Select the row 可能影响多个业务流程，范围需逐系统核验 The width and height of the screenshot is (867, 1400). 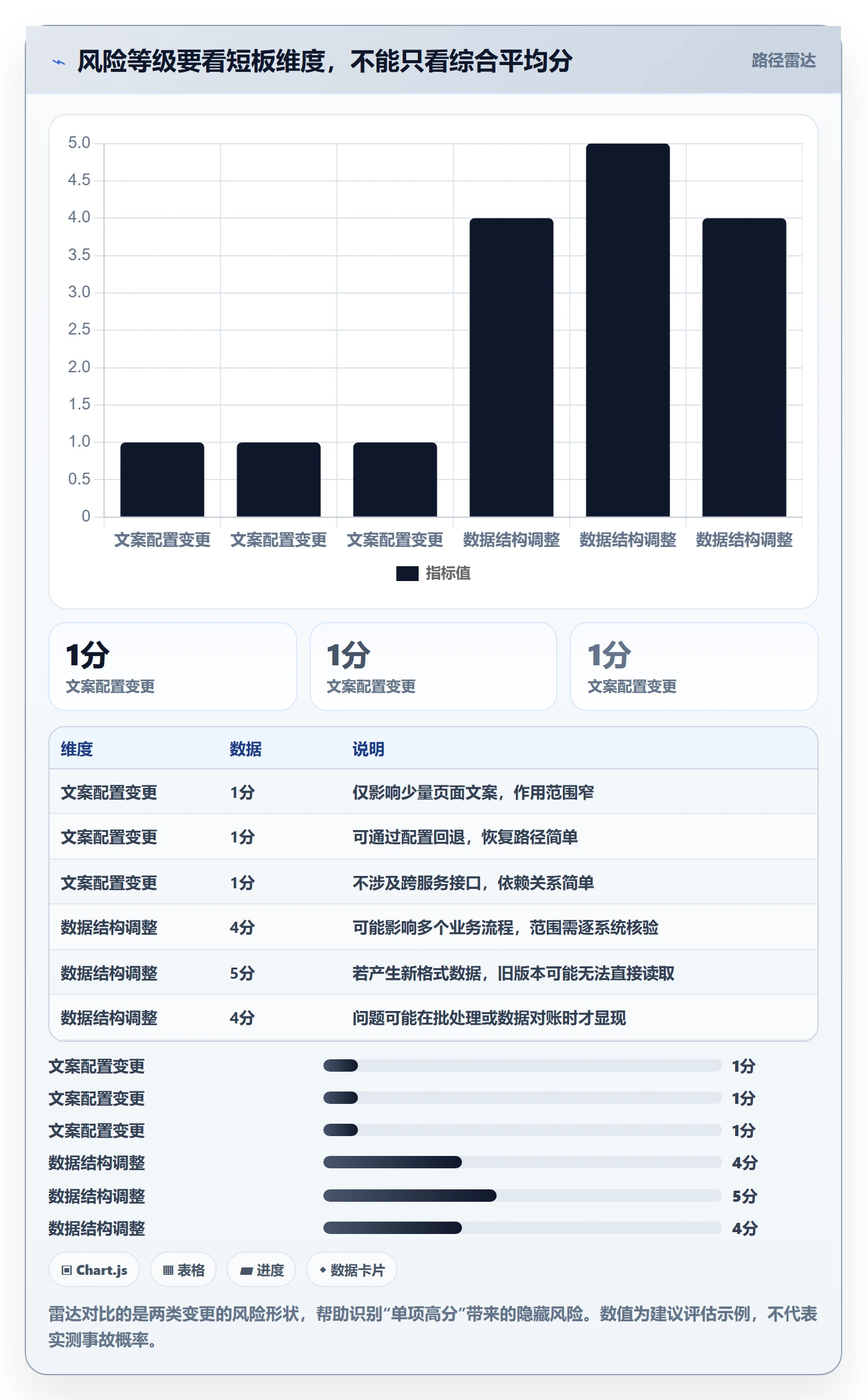pyautogui.click(x=434, y=927)
